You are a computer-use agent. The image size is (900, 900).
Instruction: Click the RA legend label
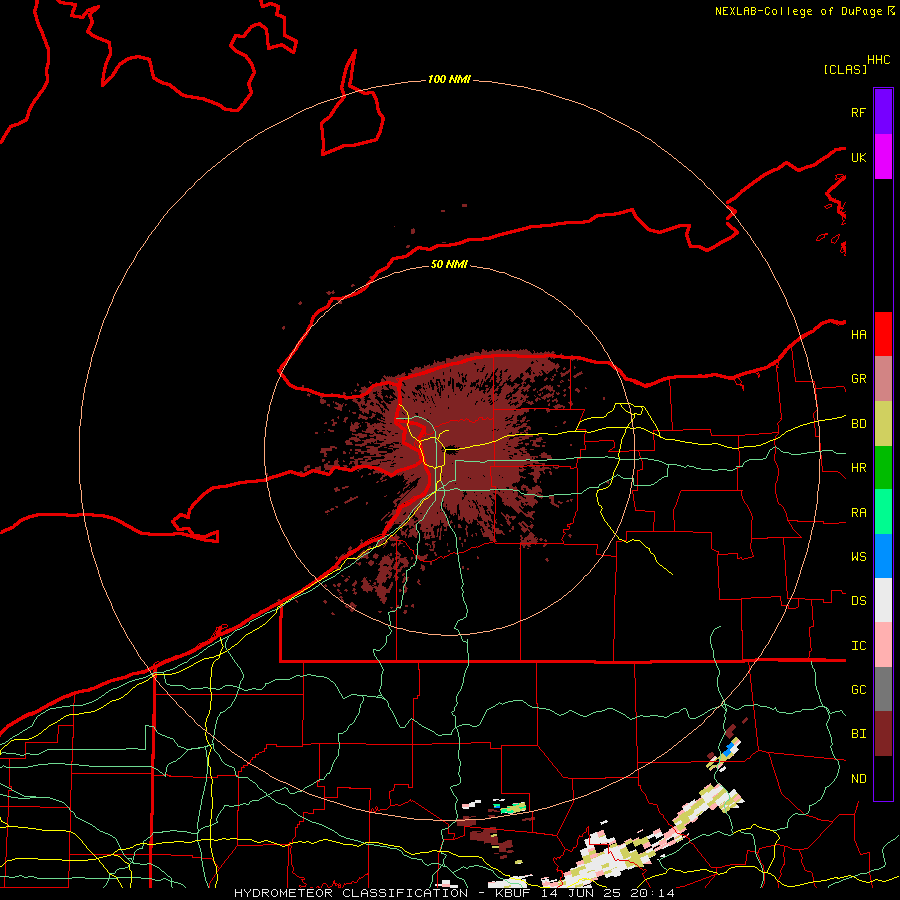(858, 513)
